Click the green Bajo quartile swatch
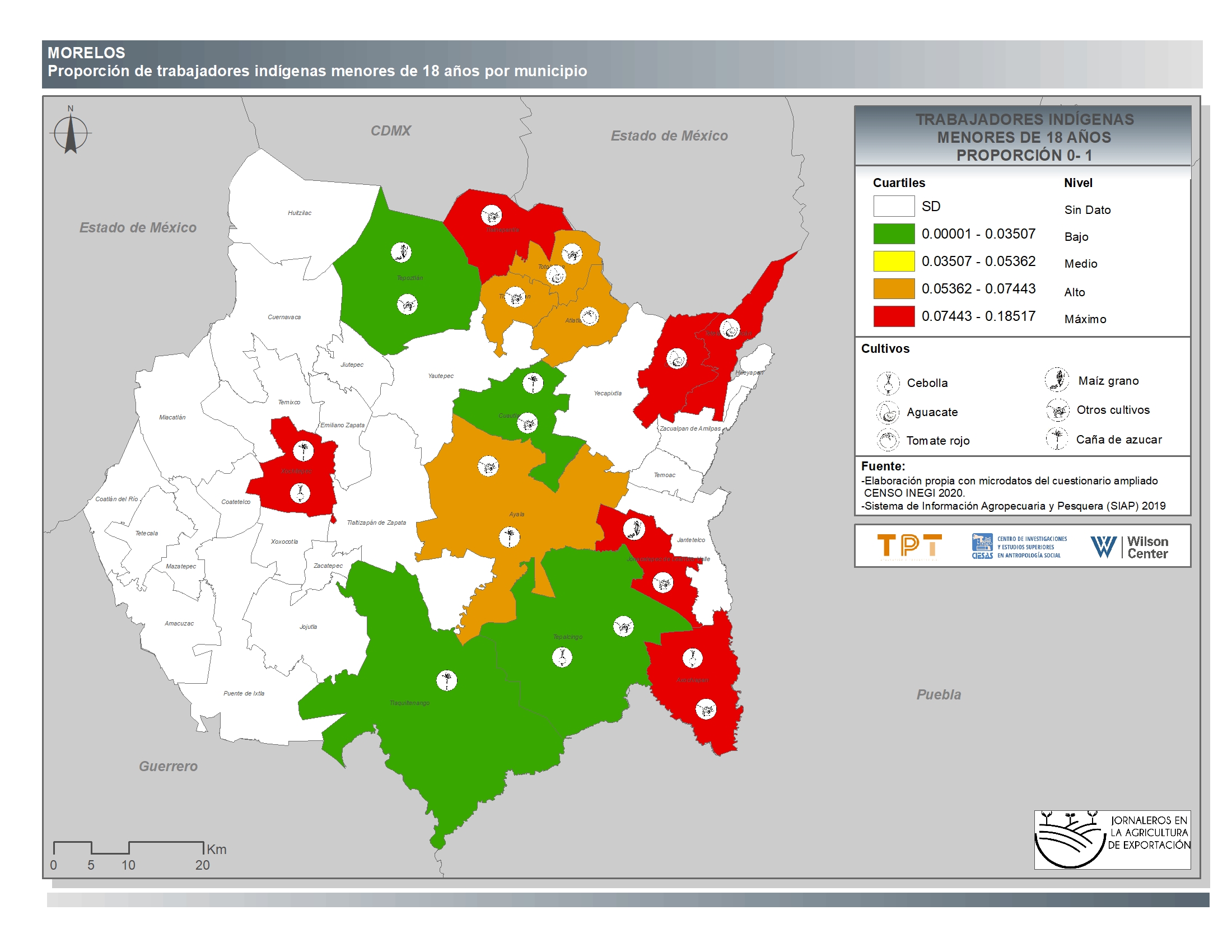This screenshot has height=952, width=1232. [x=894, y=234]
